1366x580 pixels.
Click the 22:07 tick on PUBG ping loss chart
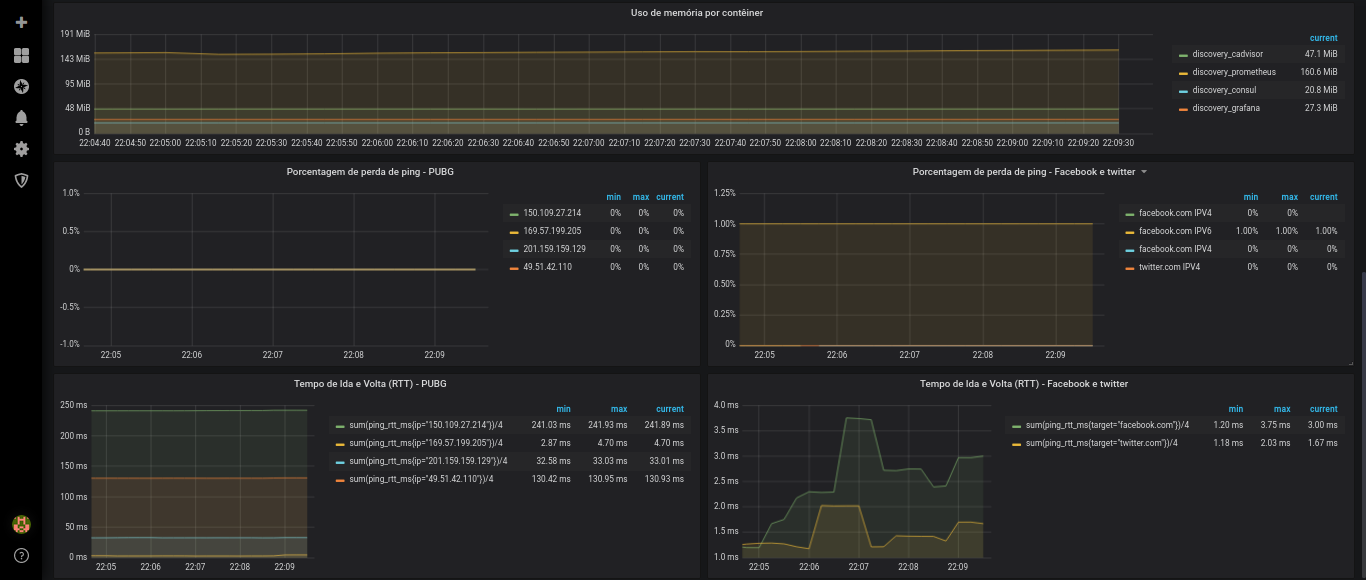272,354
